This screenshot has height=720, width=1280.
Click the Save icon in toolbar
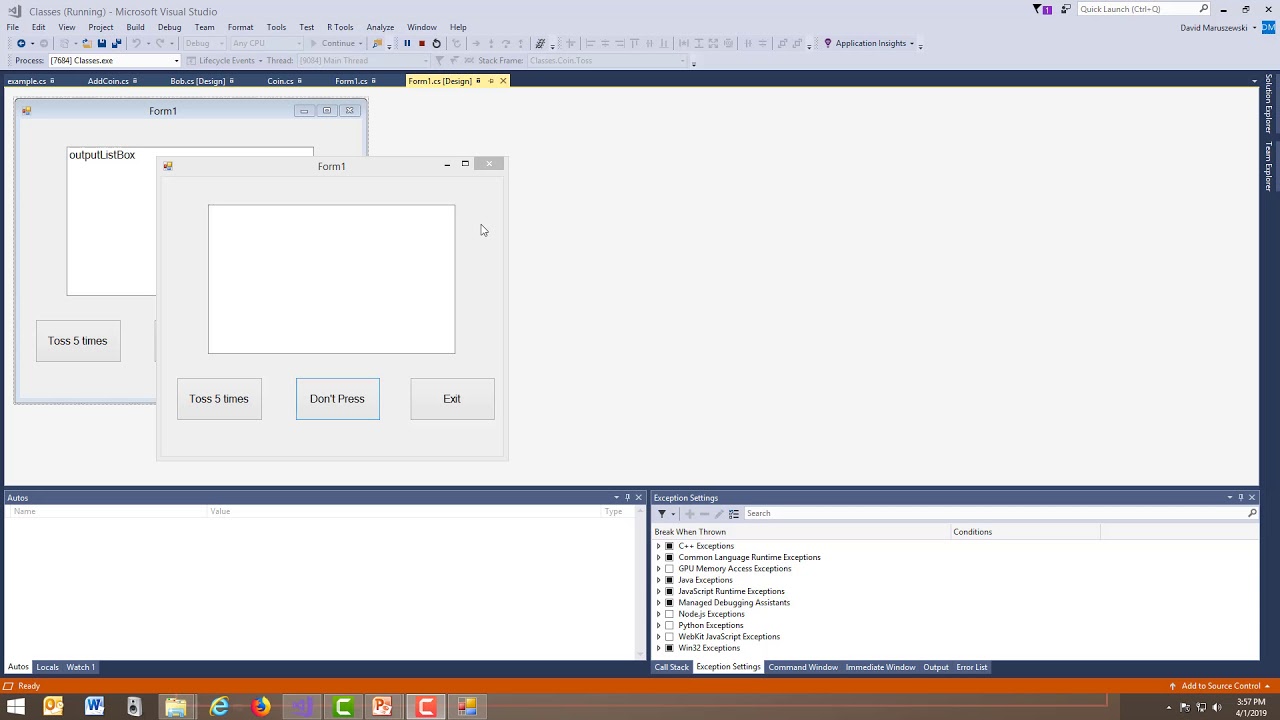tap(101, 43)
